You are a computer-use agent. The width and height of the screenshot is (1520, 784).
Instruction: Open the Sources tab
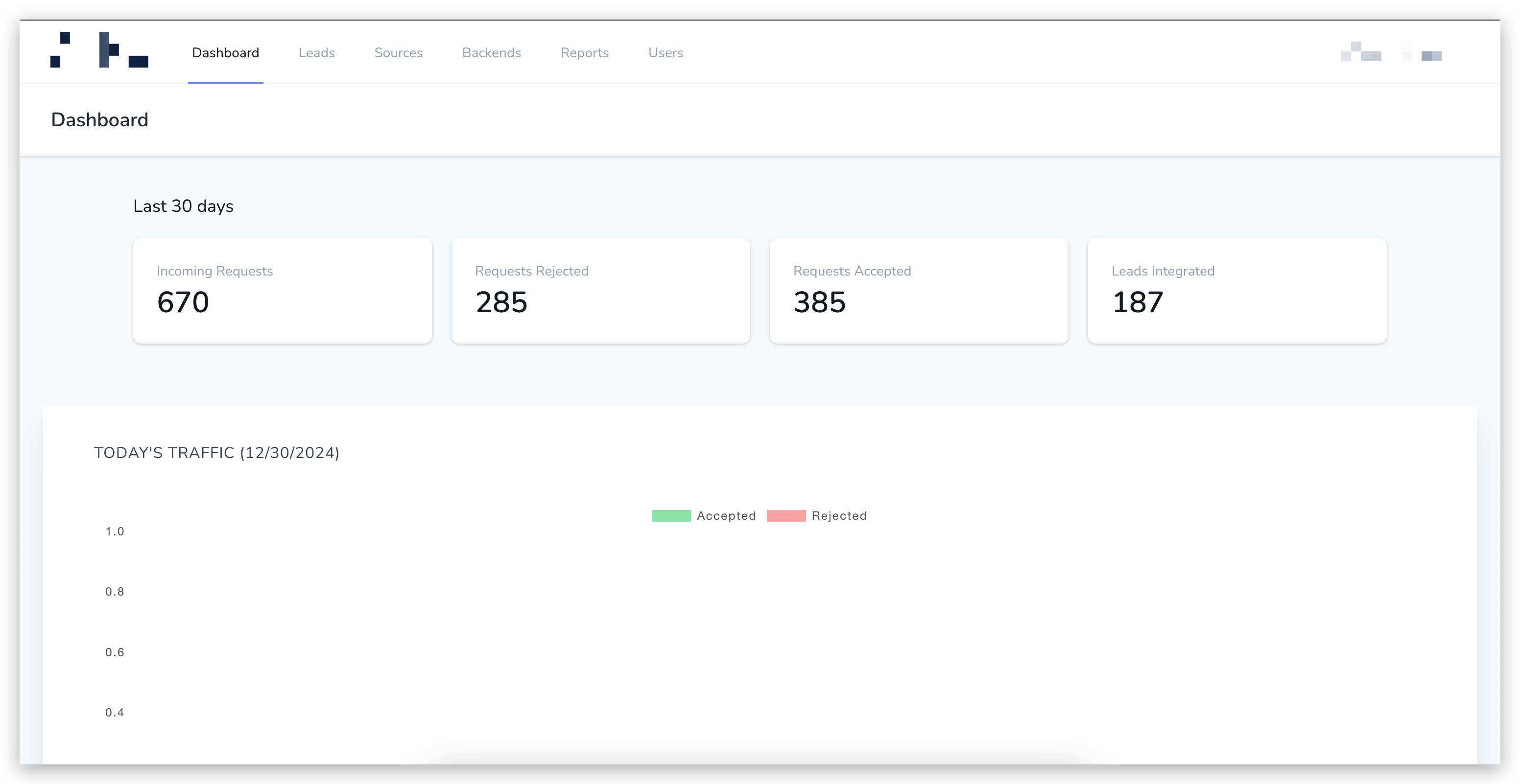tap(398, 53)
